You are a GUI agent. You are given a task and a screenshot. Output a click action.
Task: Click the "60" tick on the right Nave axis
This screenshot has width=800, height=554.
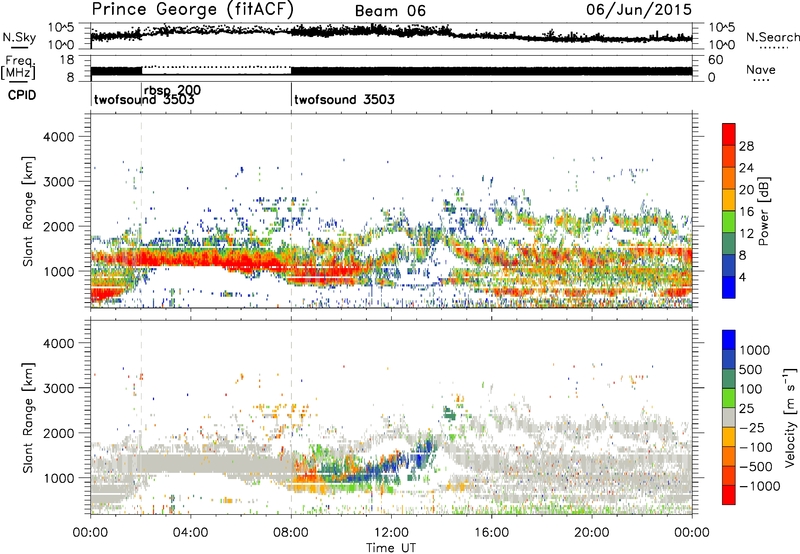(x=715, y=60)
